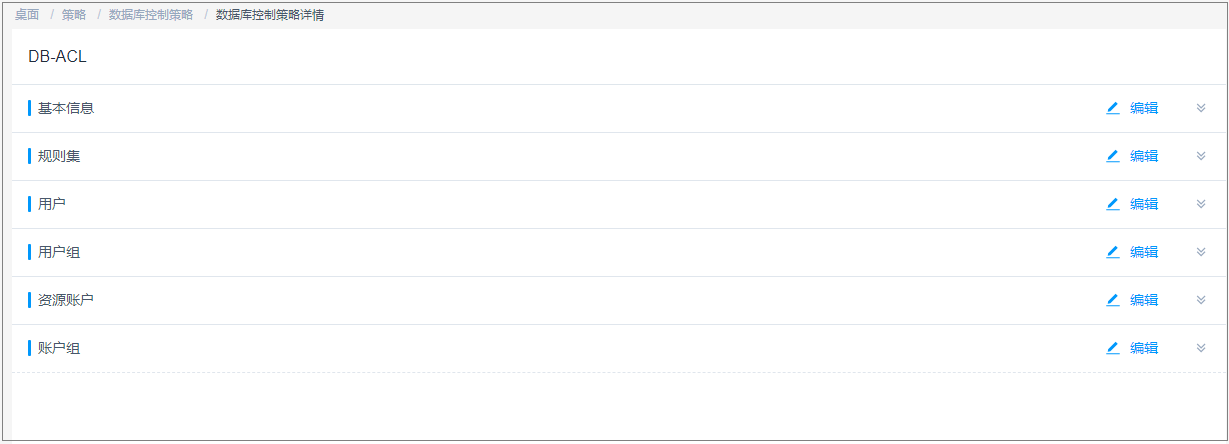Expand the 规则集 section chevron
This screenshot has height=444, width=1229.
pyautogui.click(x=1201, y=156)
